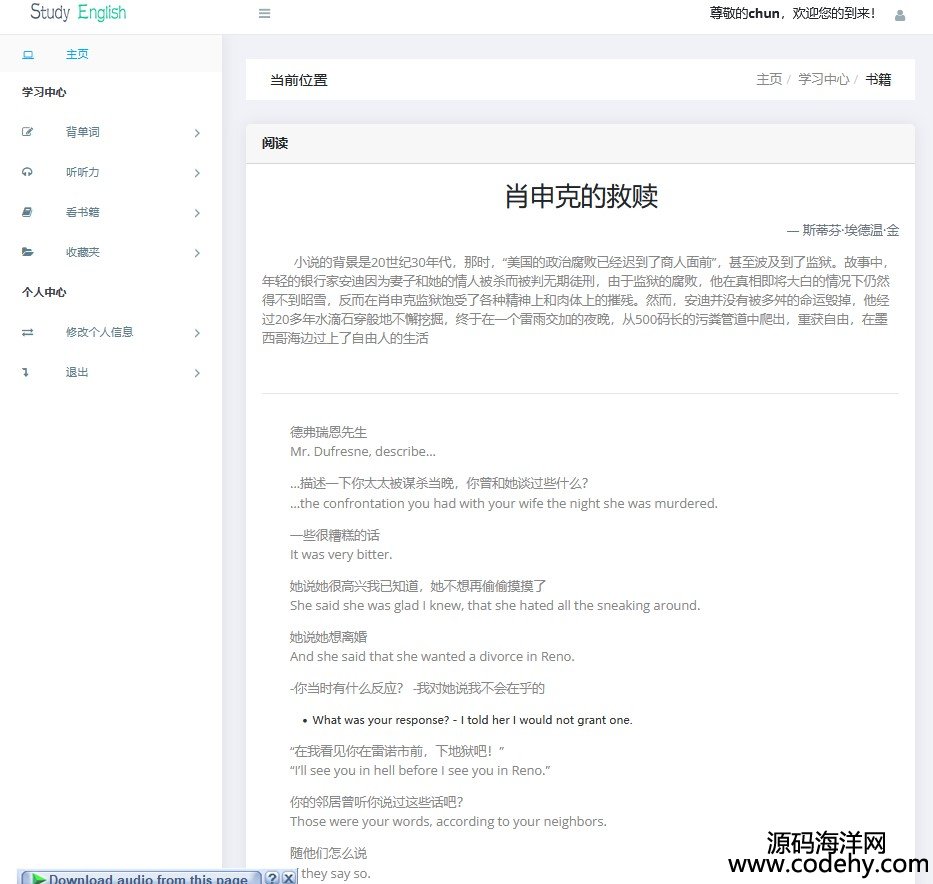Click the Study English logo
Image resolution: width=933 pixels, height=884 pixels.
pyautogui.click(x=78, y=12)
